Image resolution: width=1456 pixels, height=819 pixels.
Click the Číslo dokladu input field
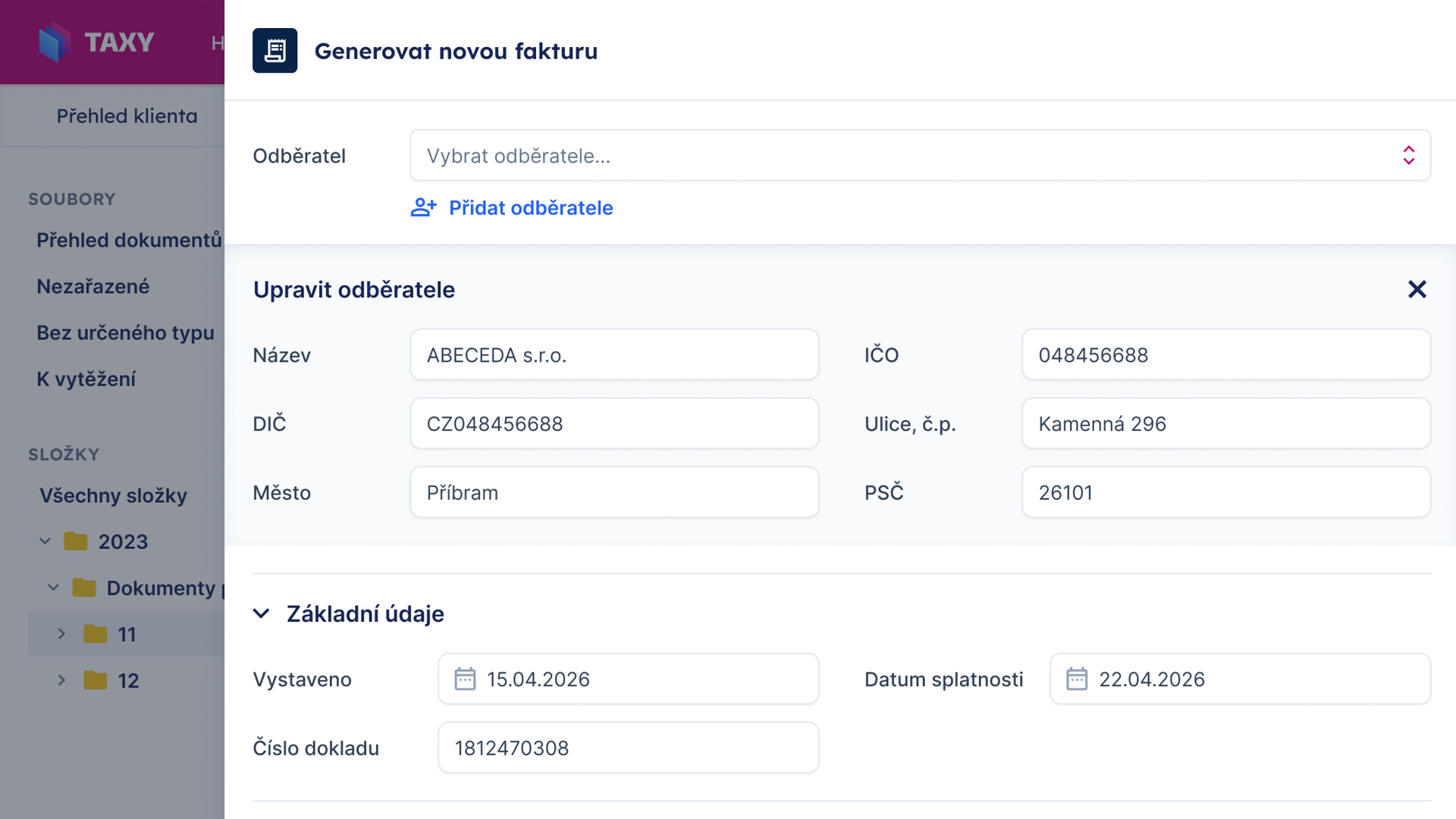pyautogui.click(x=628, y=748)
